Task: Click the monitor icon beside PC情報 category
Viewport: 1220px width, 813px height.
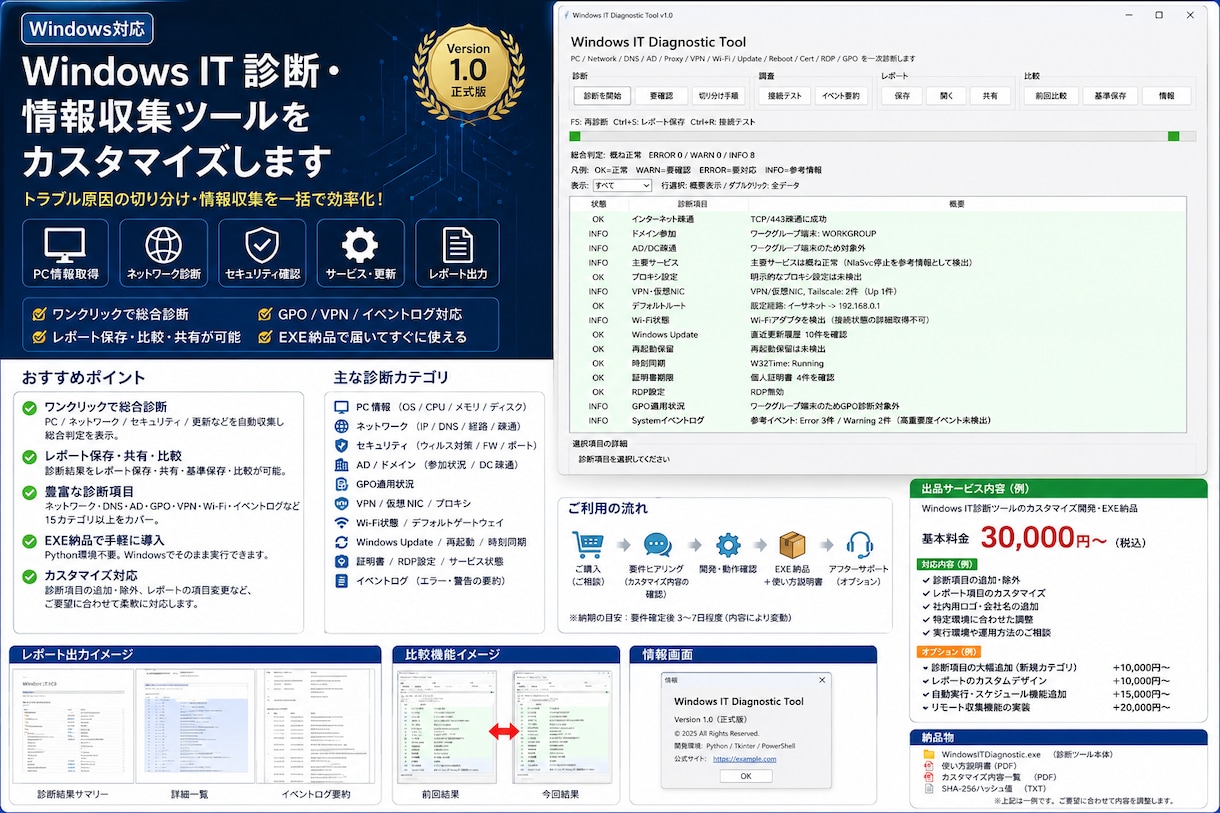Action: (x=342, y=408)
